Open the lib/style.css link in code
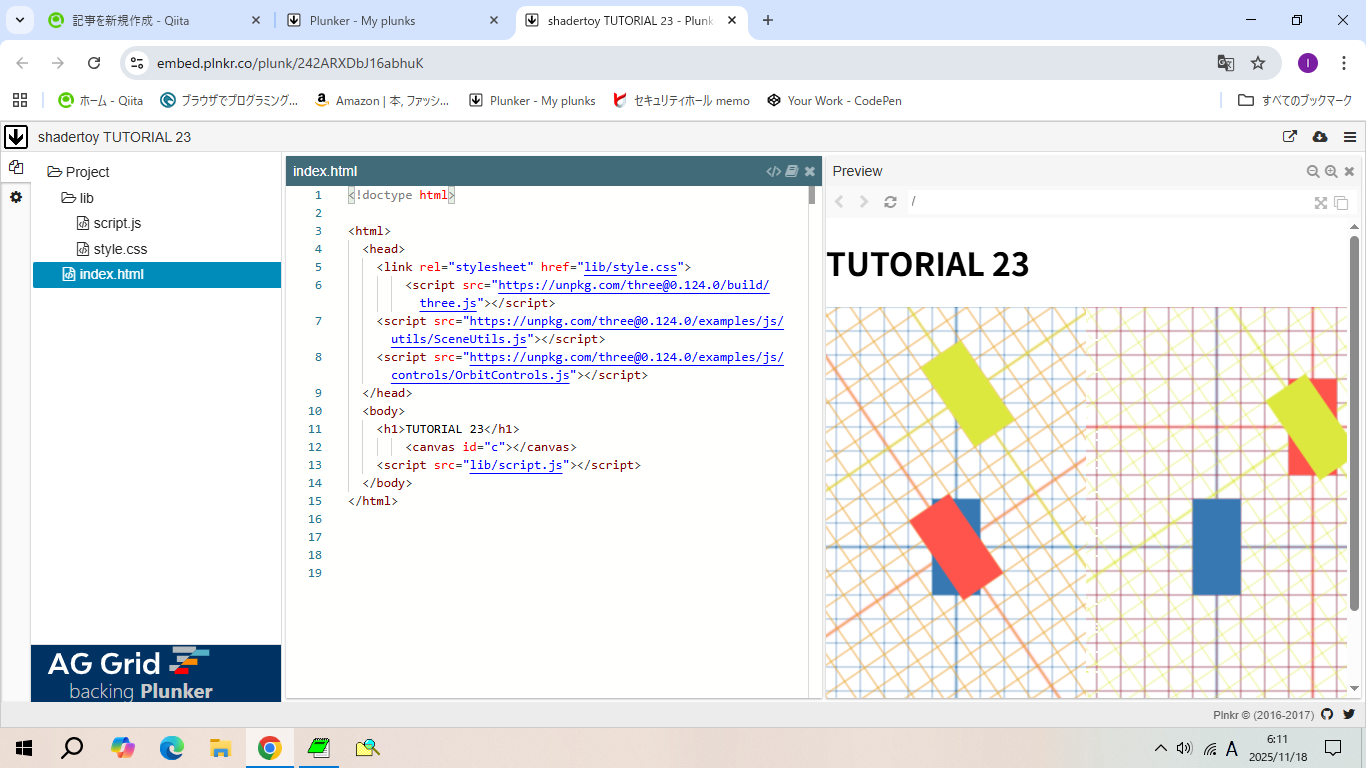1366x768 pixels. pyautogui.click(x=629, y=267)
